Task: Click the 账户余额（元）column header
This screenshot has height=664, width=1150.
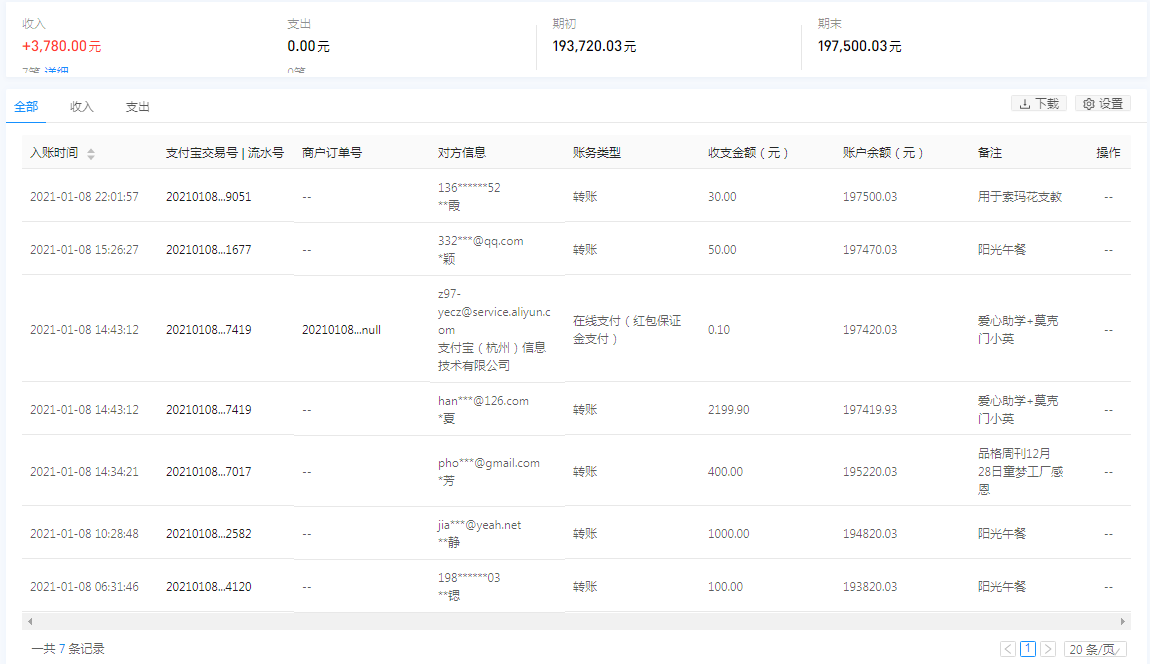Action: coord(881,152)
